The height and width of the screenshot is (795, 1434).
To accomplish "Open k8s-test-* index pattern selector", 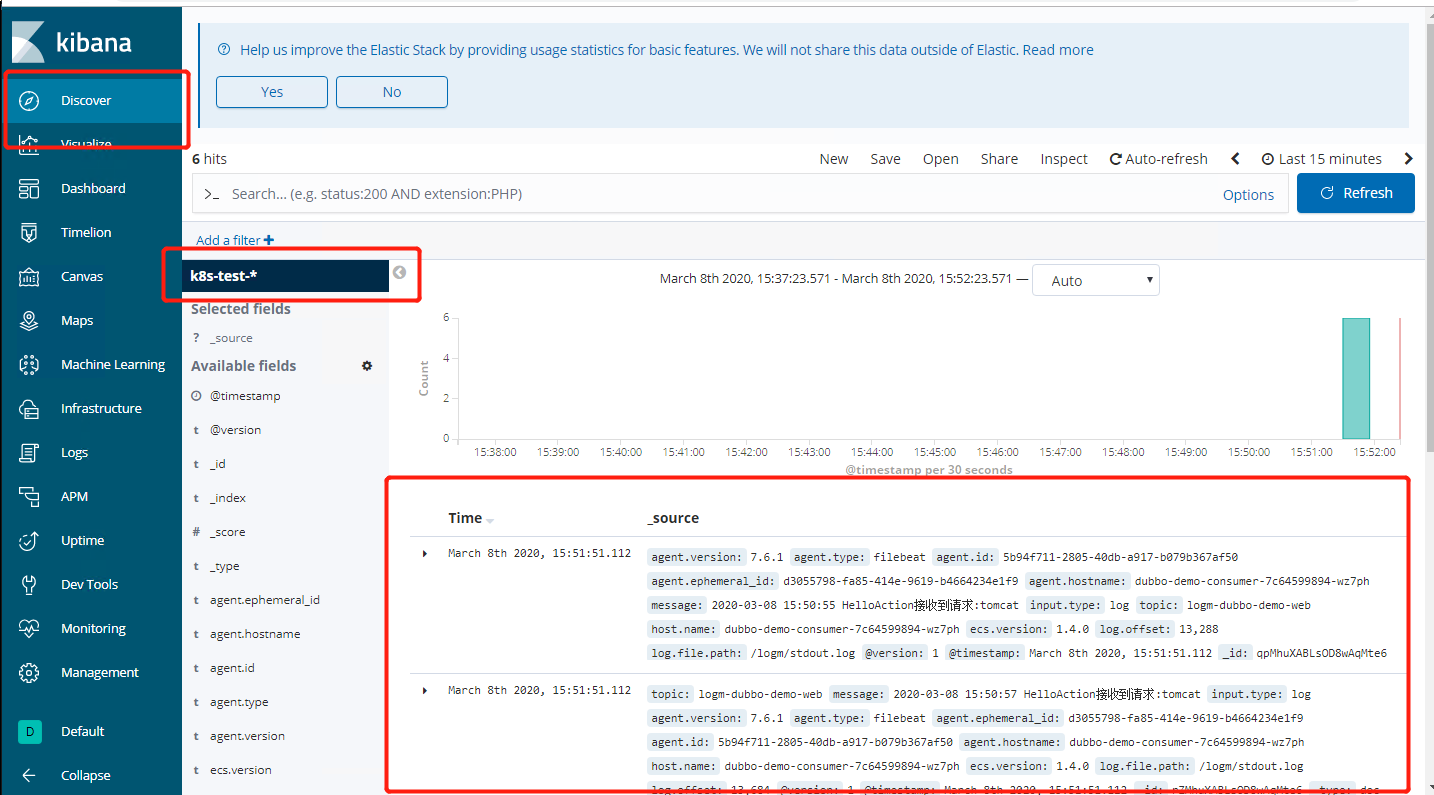I will [x=285, y=276].
